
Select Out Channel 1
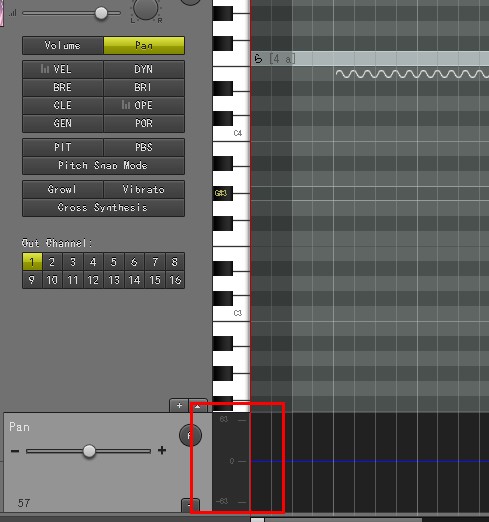tap(32, 262)
